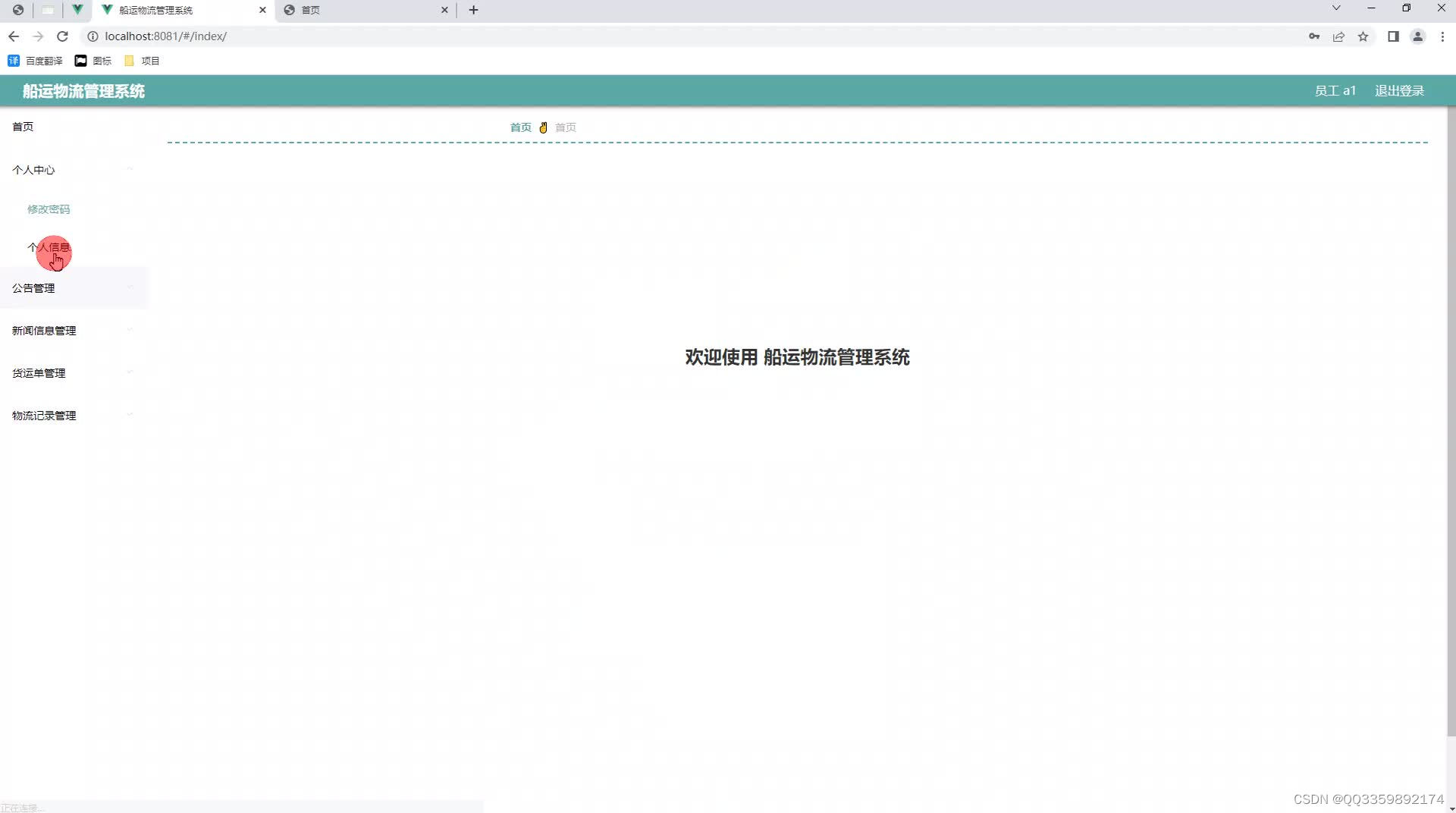Image resolution: width=1456 pixels, height=813 pixels.
Task: Select the first pinned globe tab
Action: pos(18,10)
